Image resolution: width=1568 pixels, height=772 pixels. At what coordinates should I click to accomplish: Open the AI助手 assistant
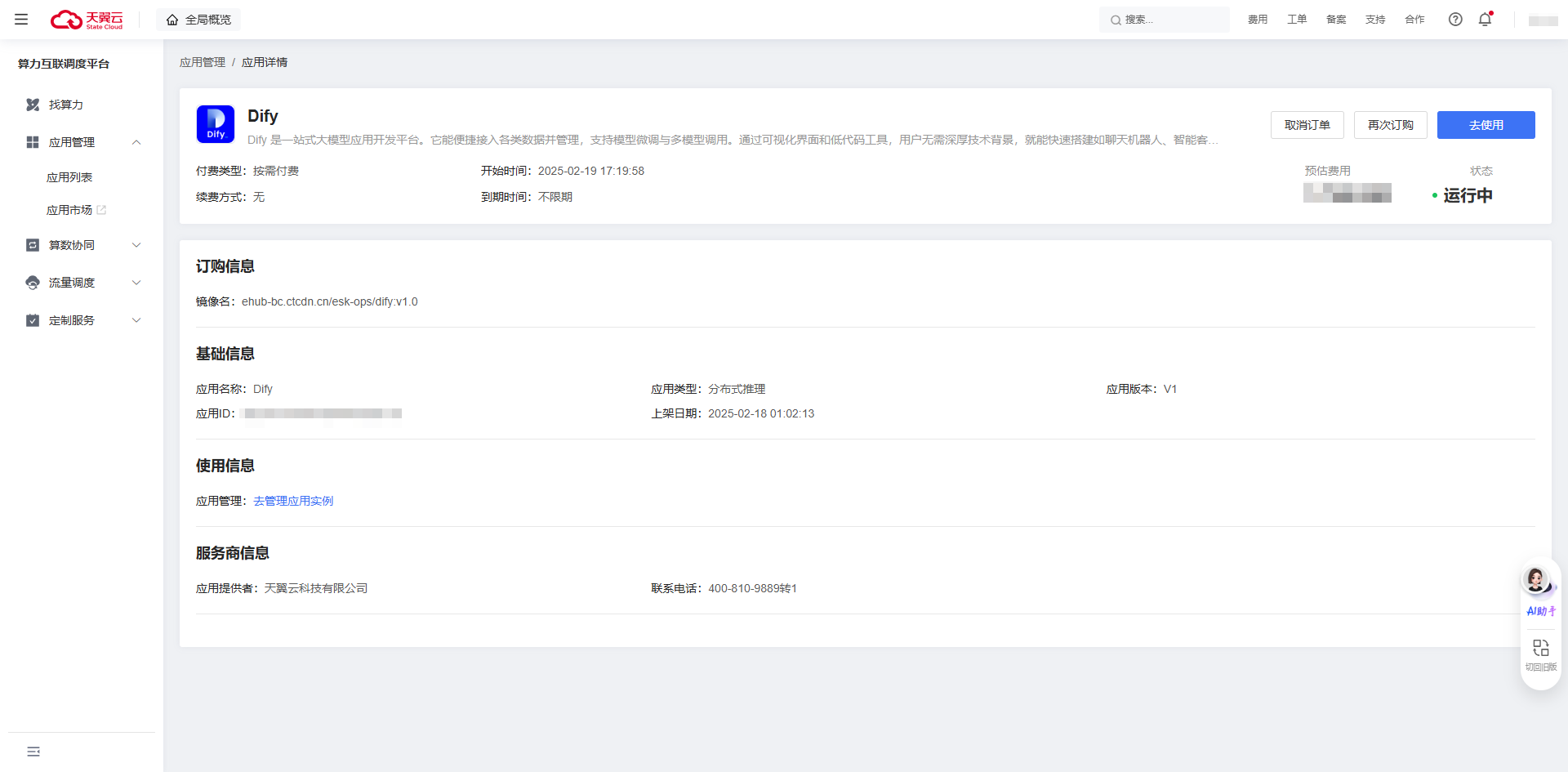tap(1540, 591)
